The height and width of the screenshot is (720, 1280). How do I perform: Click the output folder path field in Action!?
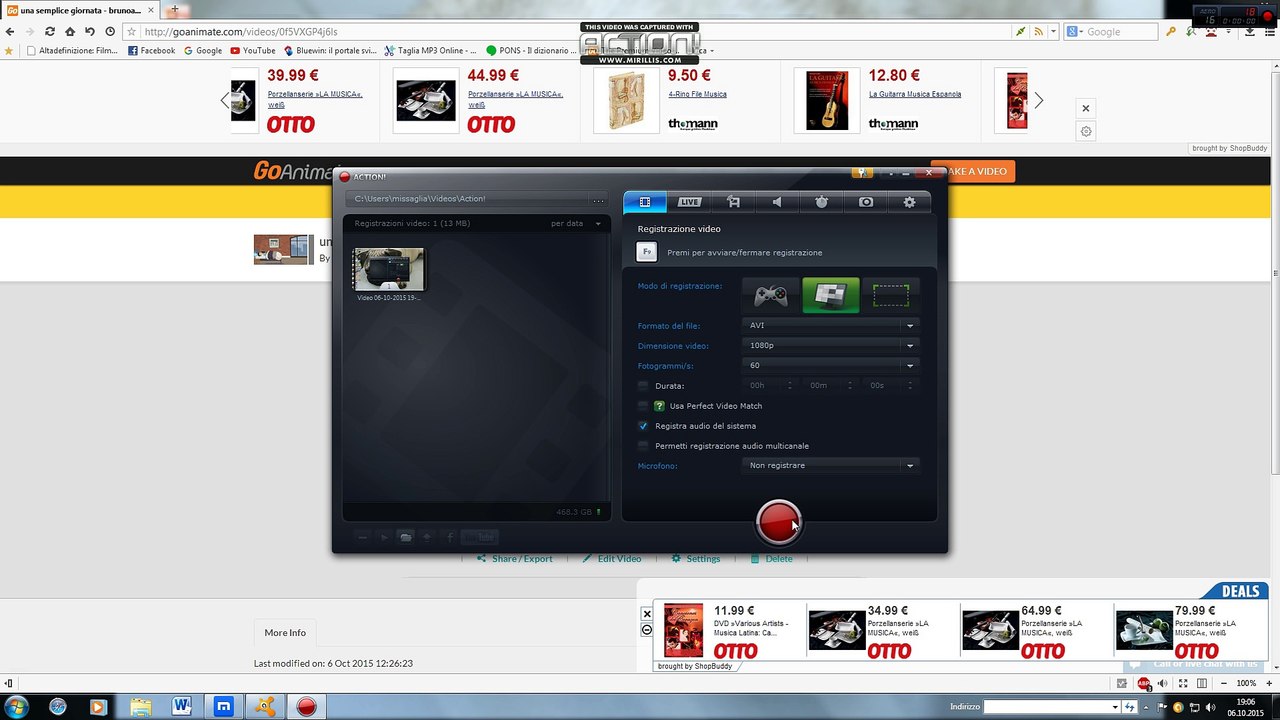[x=468, y=199]
